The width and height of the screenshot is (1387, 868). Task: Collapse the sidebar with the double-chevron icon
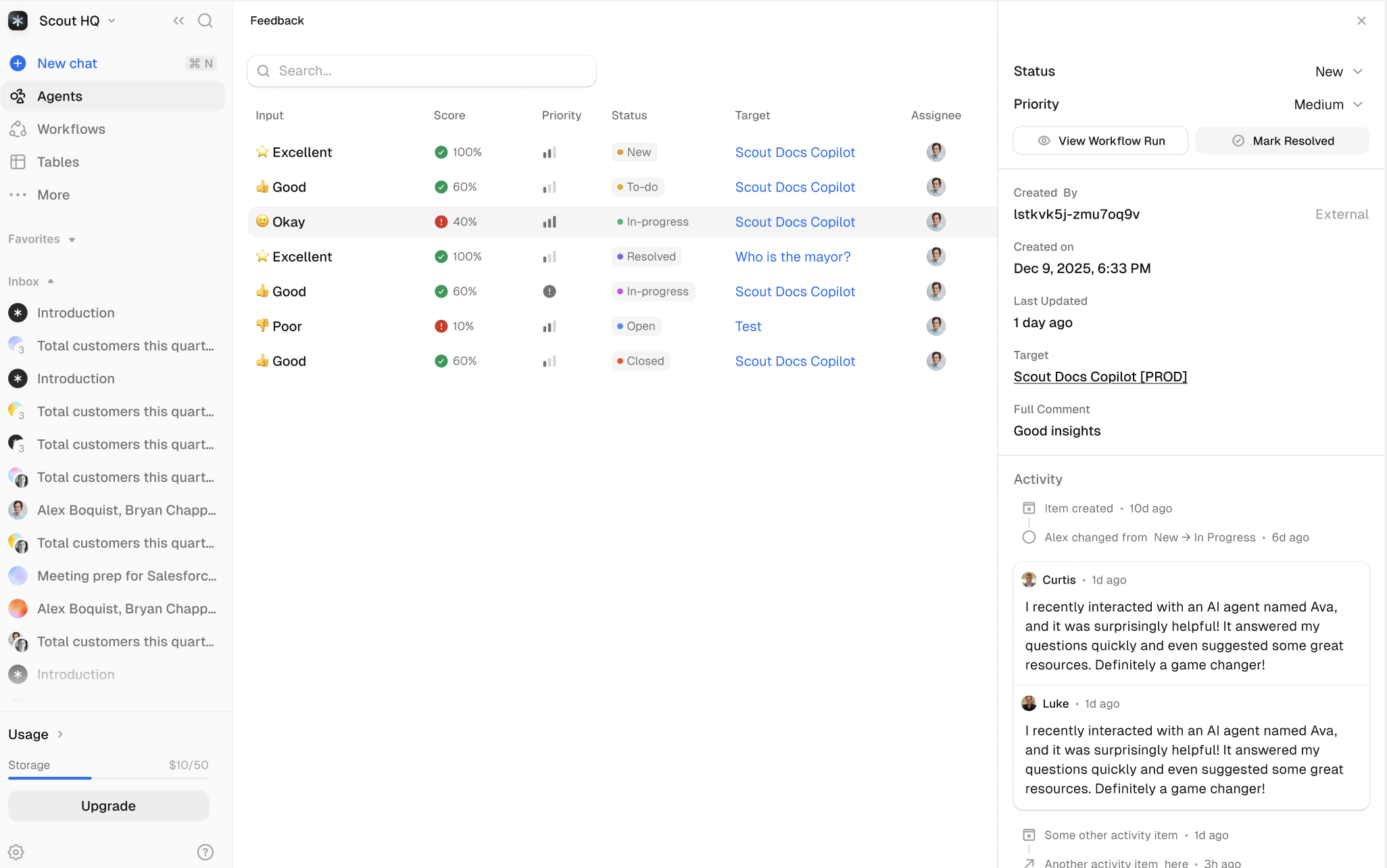point(178,20)
